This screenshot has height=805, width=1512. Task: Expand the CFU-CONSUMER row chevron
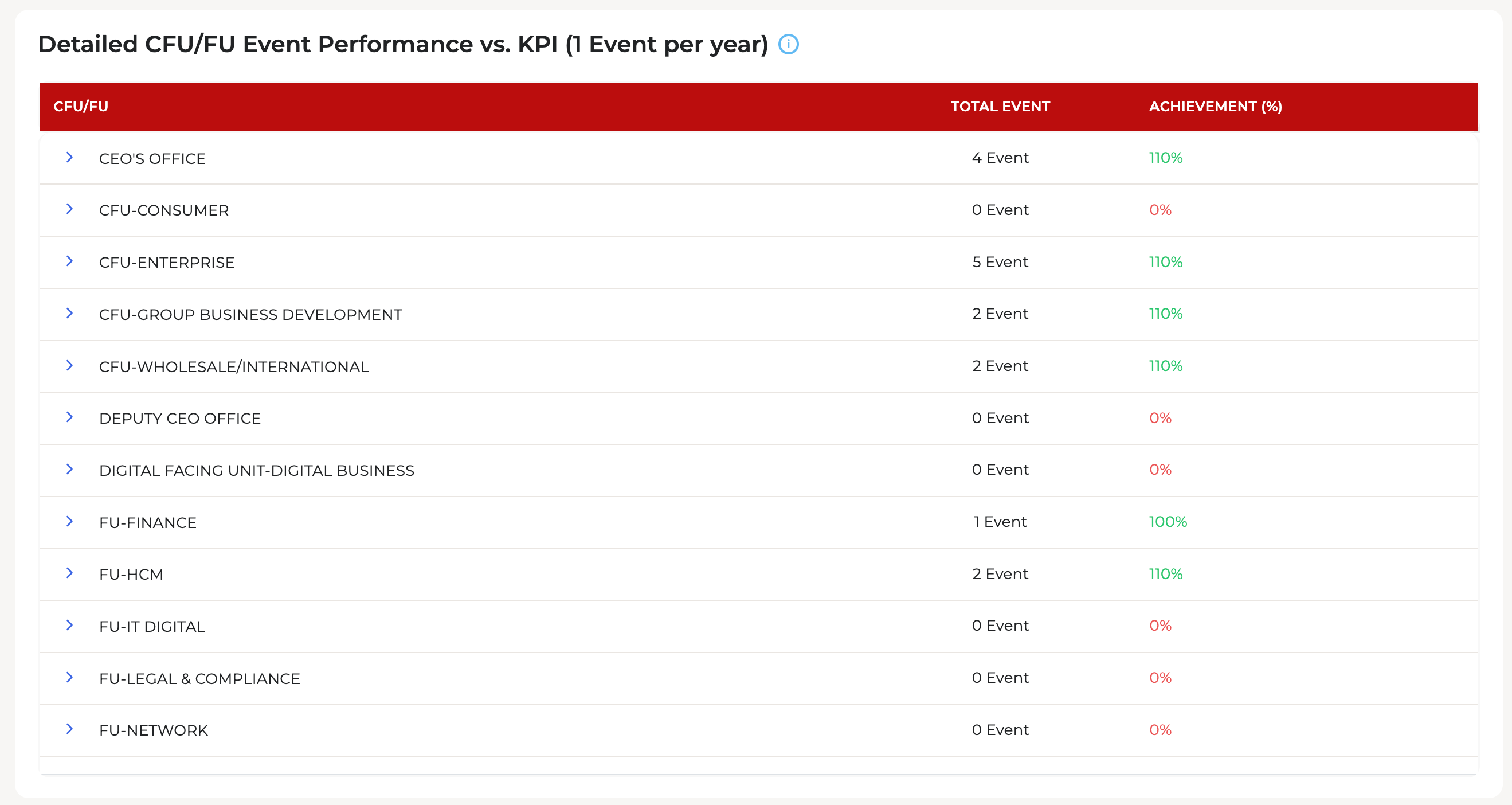pos(69,209)
